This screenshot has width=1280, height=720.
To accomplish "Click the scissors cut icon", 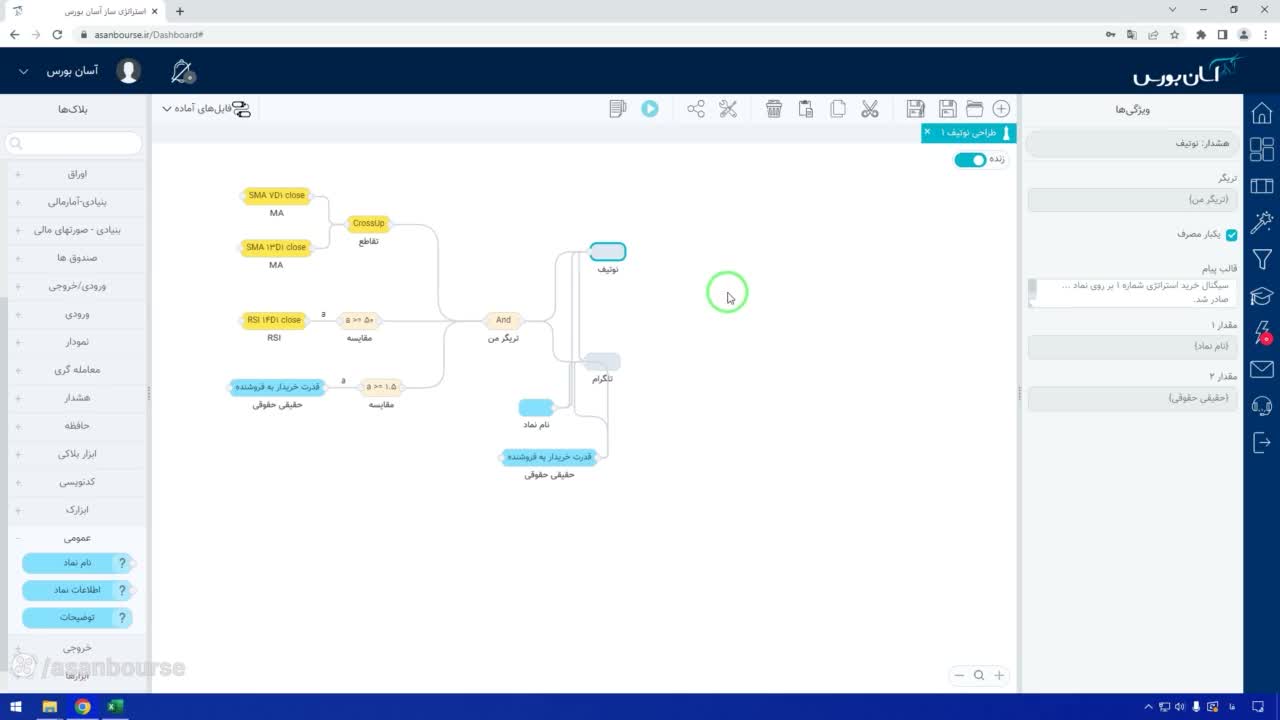I will click(870, 109).
